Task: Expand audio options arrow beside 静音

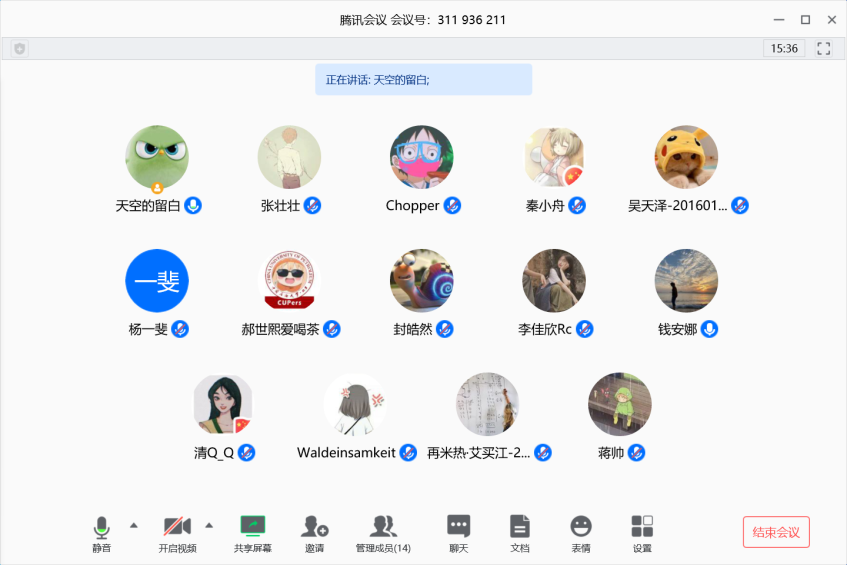Action: (x=133, y=524)
